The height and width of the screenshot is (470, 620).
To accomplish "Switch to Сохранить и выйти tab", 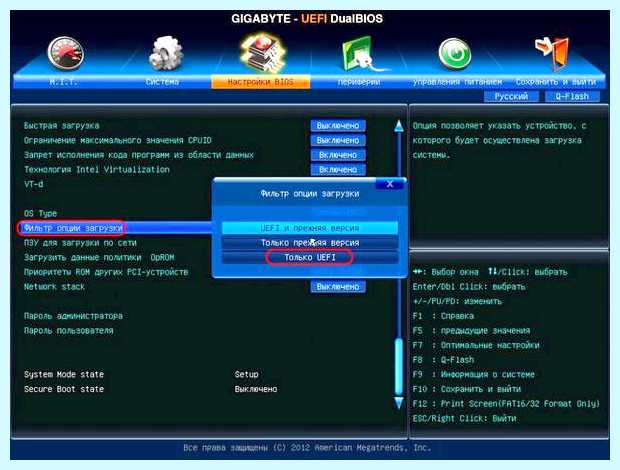I will pos(556,82).
